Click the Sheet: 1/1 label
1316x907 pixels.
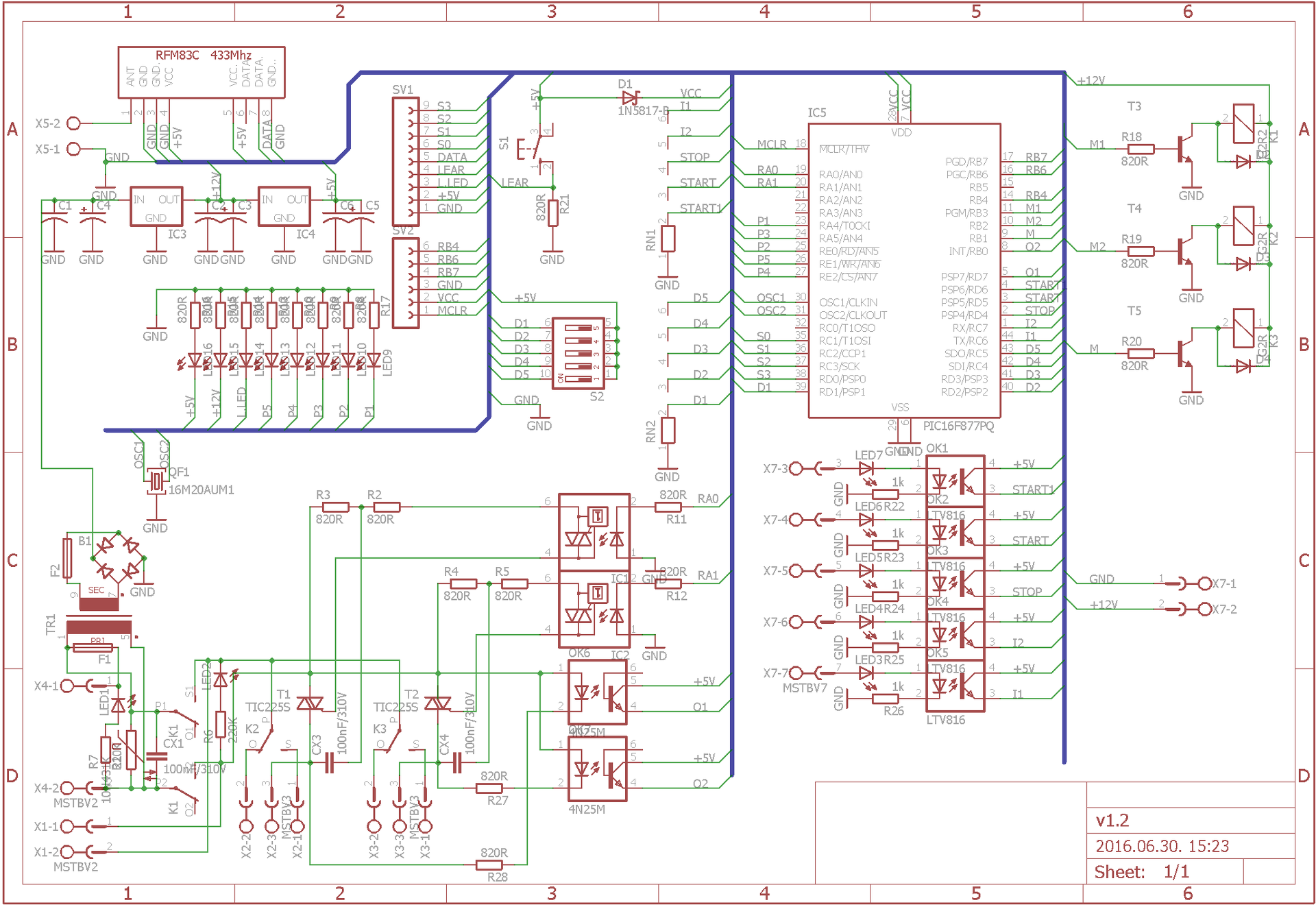pyautogui.click(x=1141, y=872)
